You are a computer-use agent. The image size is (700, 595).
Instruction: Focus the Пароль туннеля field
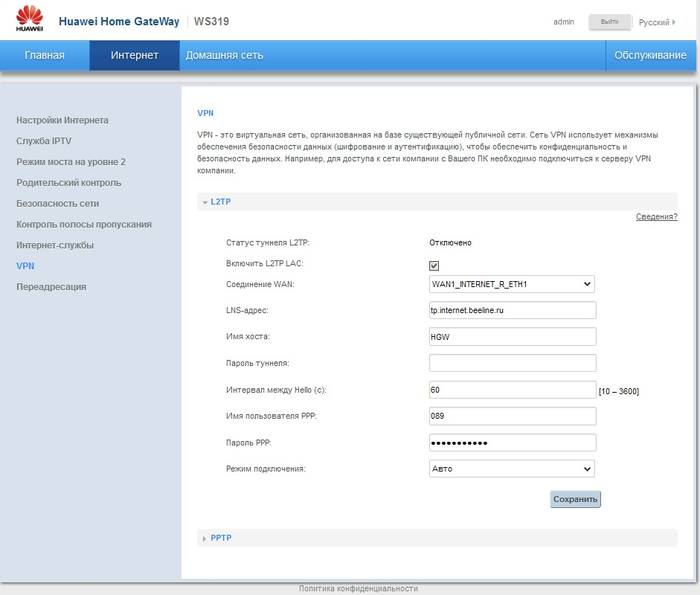(x=510, y=362)
